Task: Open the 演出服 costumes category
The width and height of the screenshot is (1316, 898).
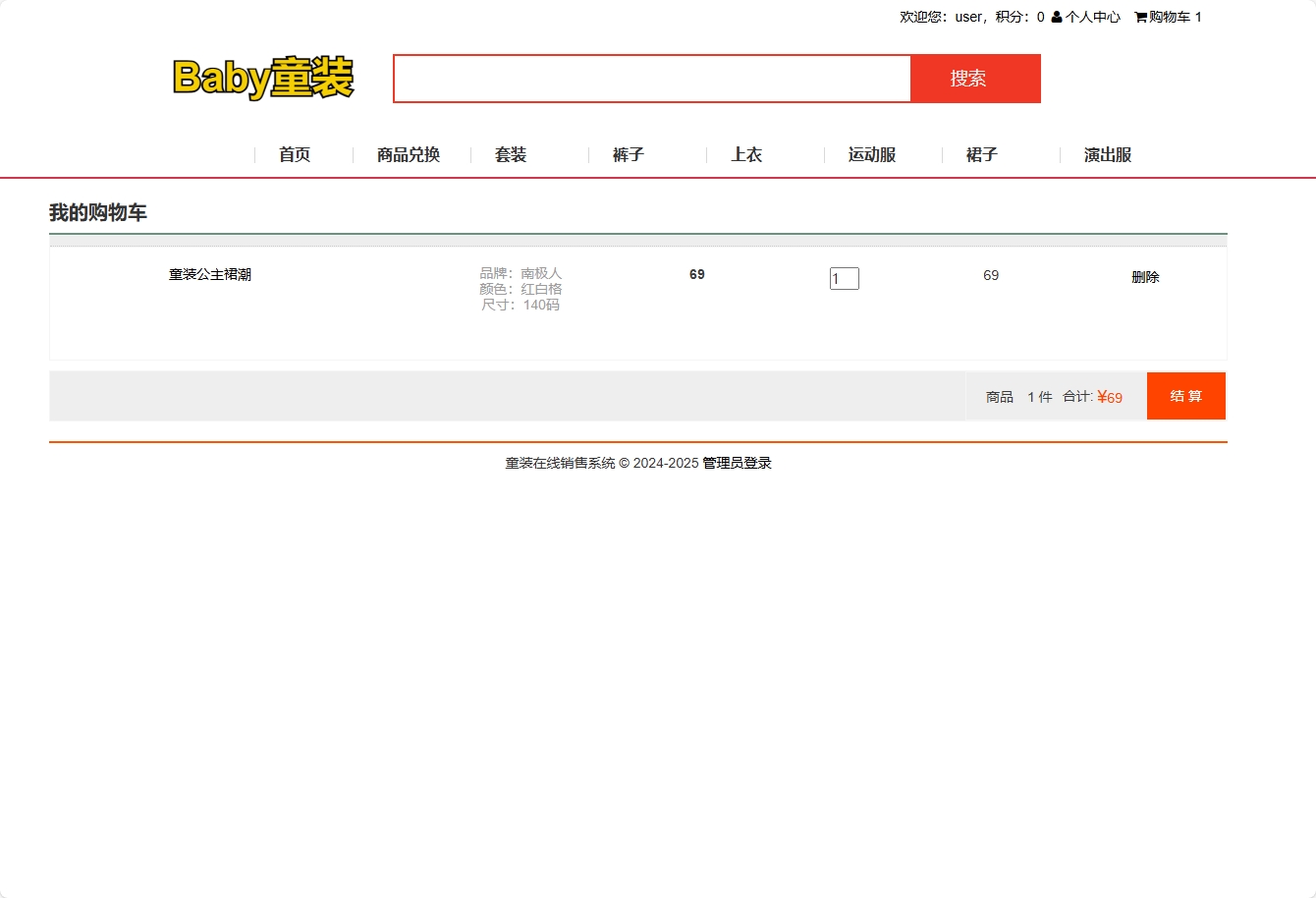Action: coord(1106,154)
